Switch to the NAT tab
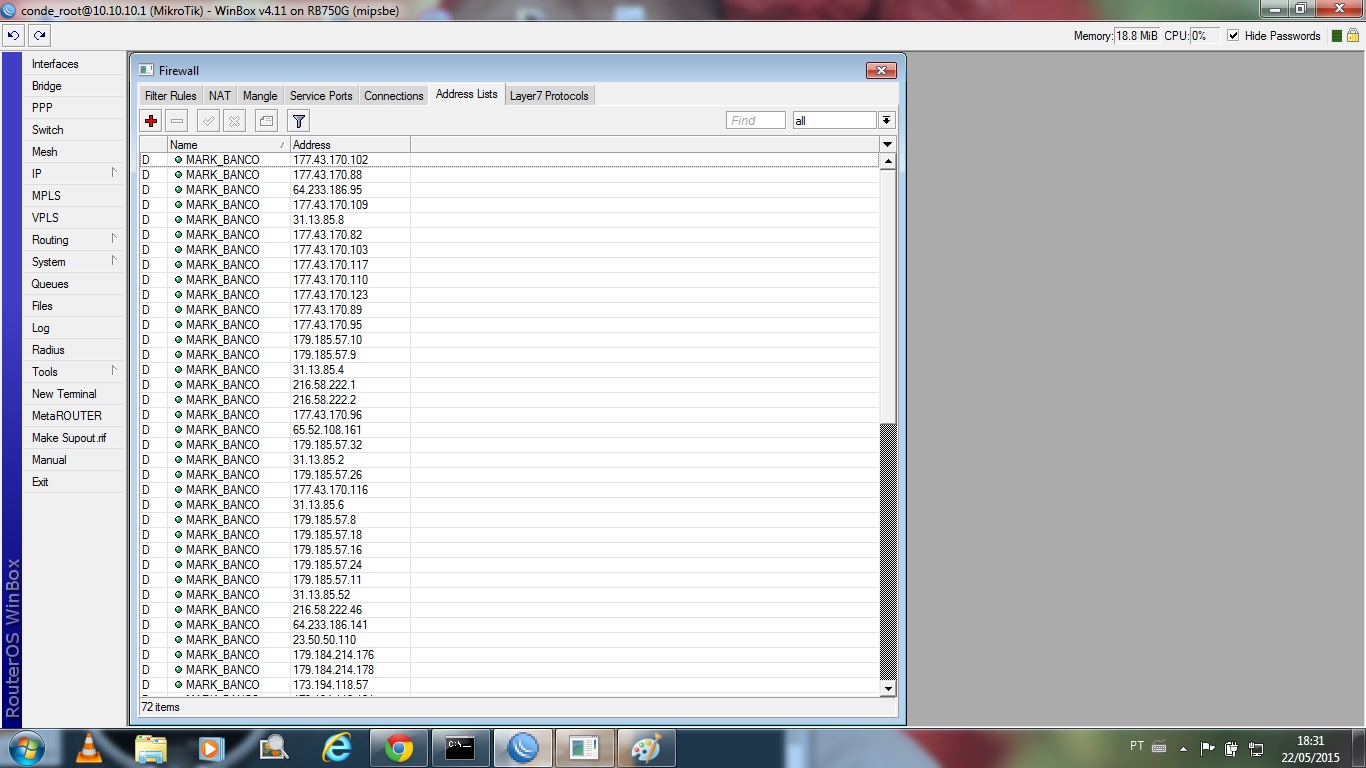This screenshot has height=768, width=1366. click(x=220, y=96)
